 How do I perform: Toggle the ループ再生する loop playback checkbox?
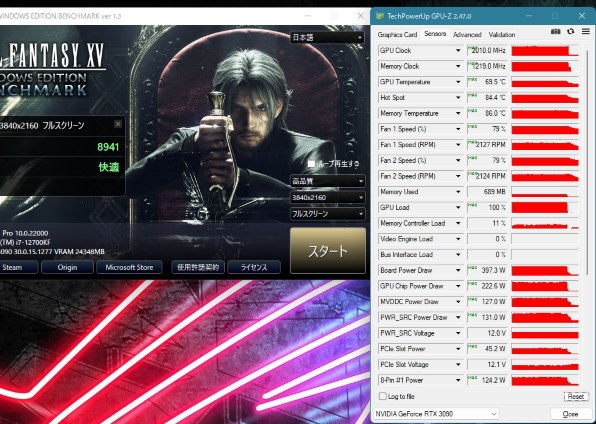[x=311, y=164]
